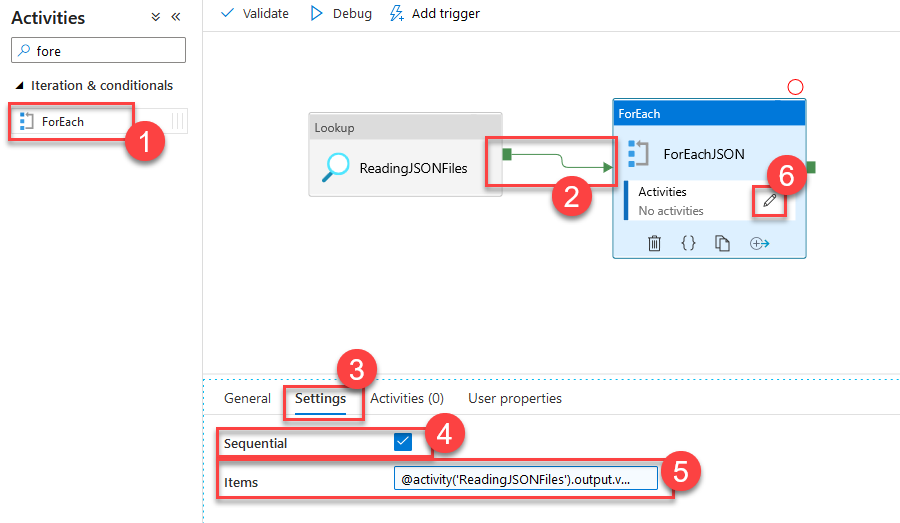Viewport: 900px width, 523px height.
Task: Switch to User properties tab
Action: coord(515,398)
